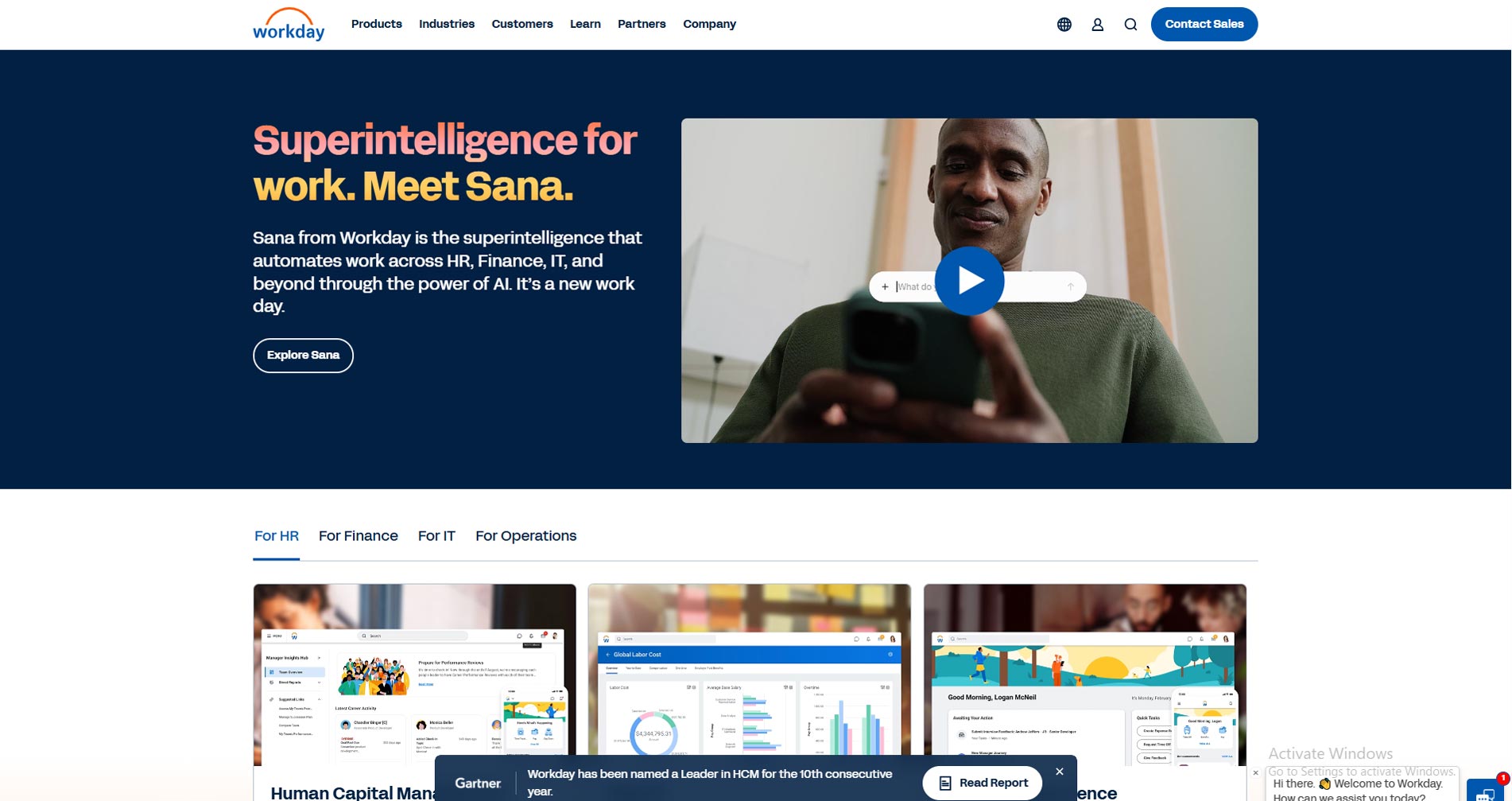Switch to the For Operations tab
This screenshot has width=1512, height=801.
(525, 536)
